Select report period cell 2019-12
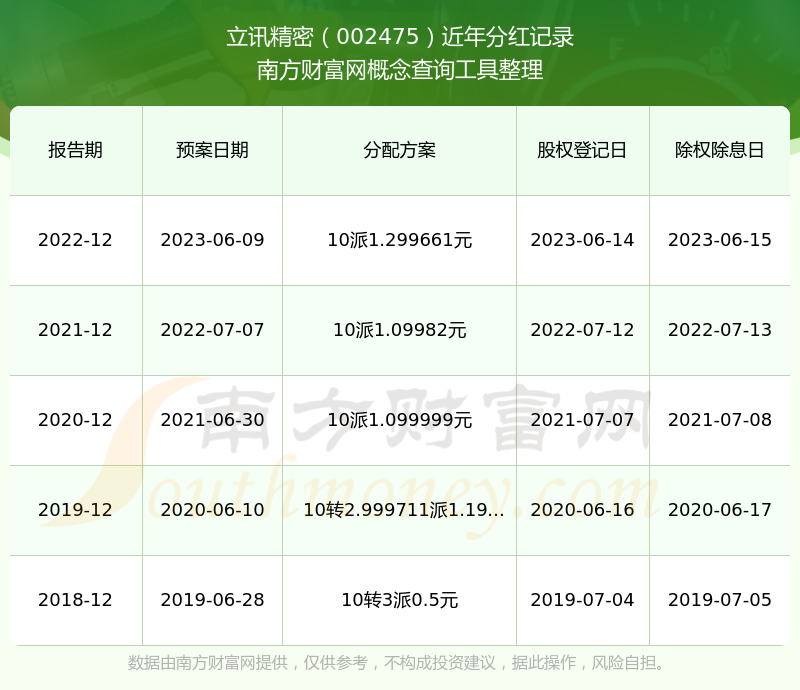The width and height of the screenshot is (800, 690). pyautogui.click(x=76, y=509)
